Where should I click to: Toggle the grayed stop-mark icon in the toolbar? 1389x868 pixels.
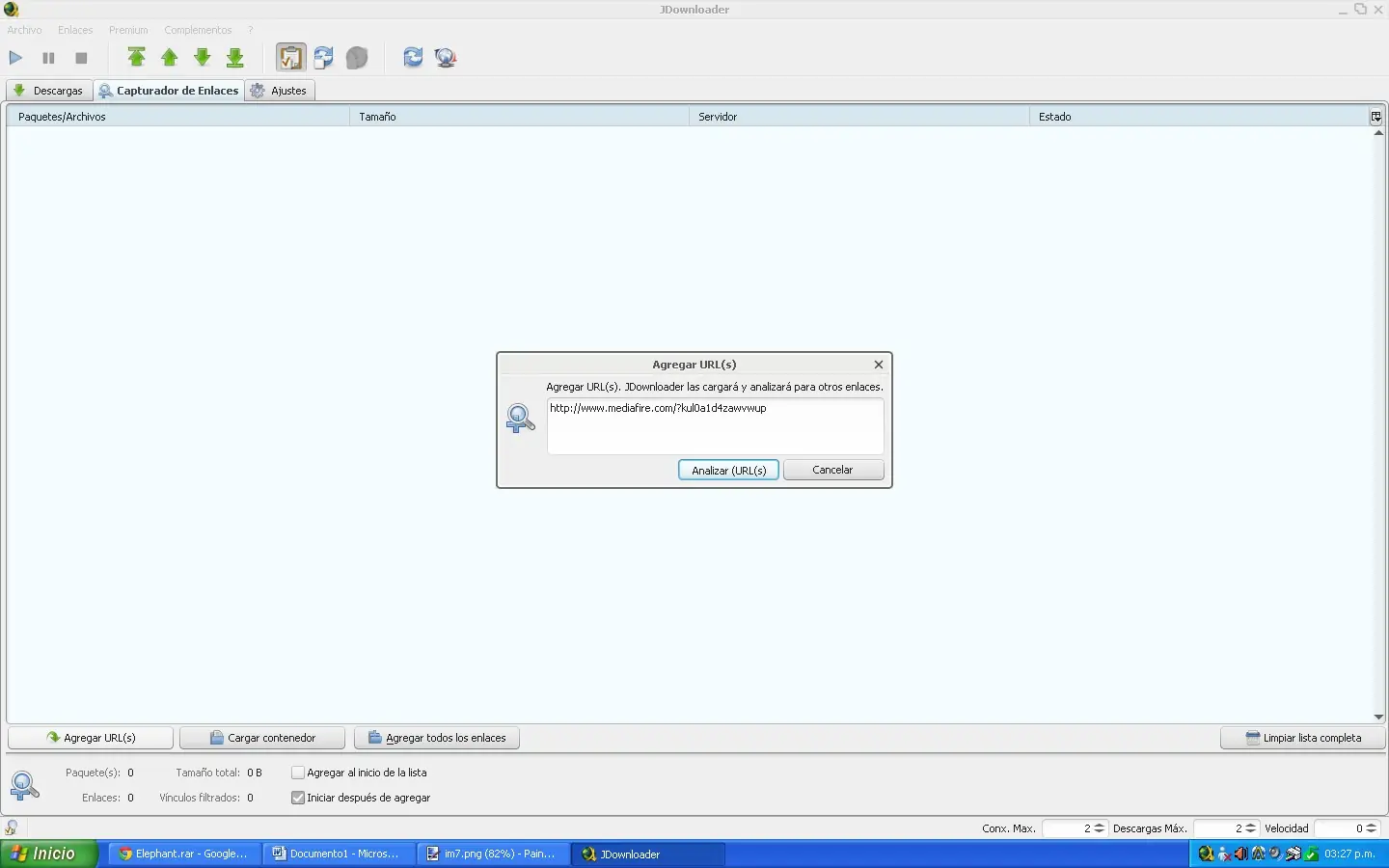[357, 58]
